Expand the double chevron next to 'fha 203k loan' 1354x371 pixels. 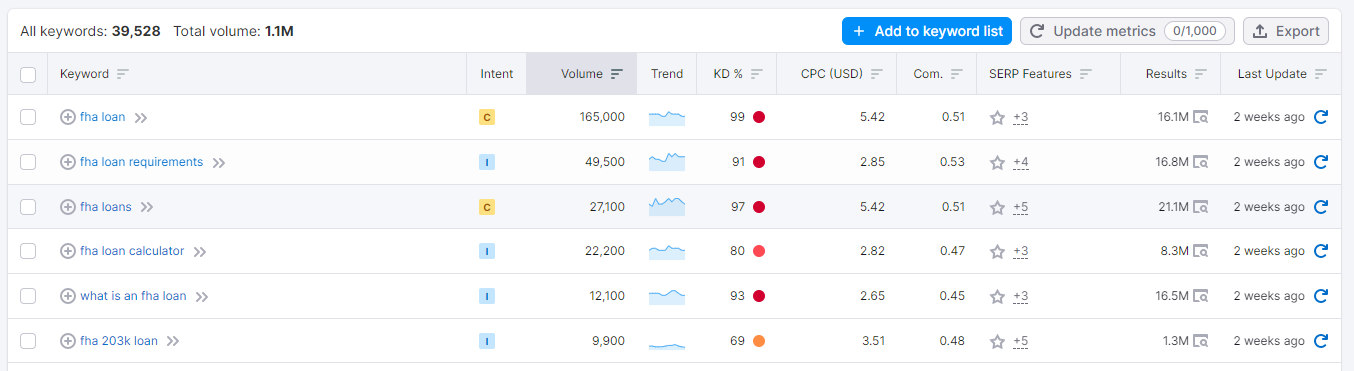pyautogui.click(x=173, y=341)
